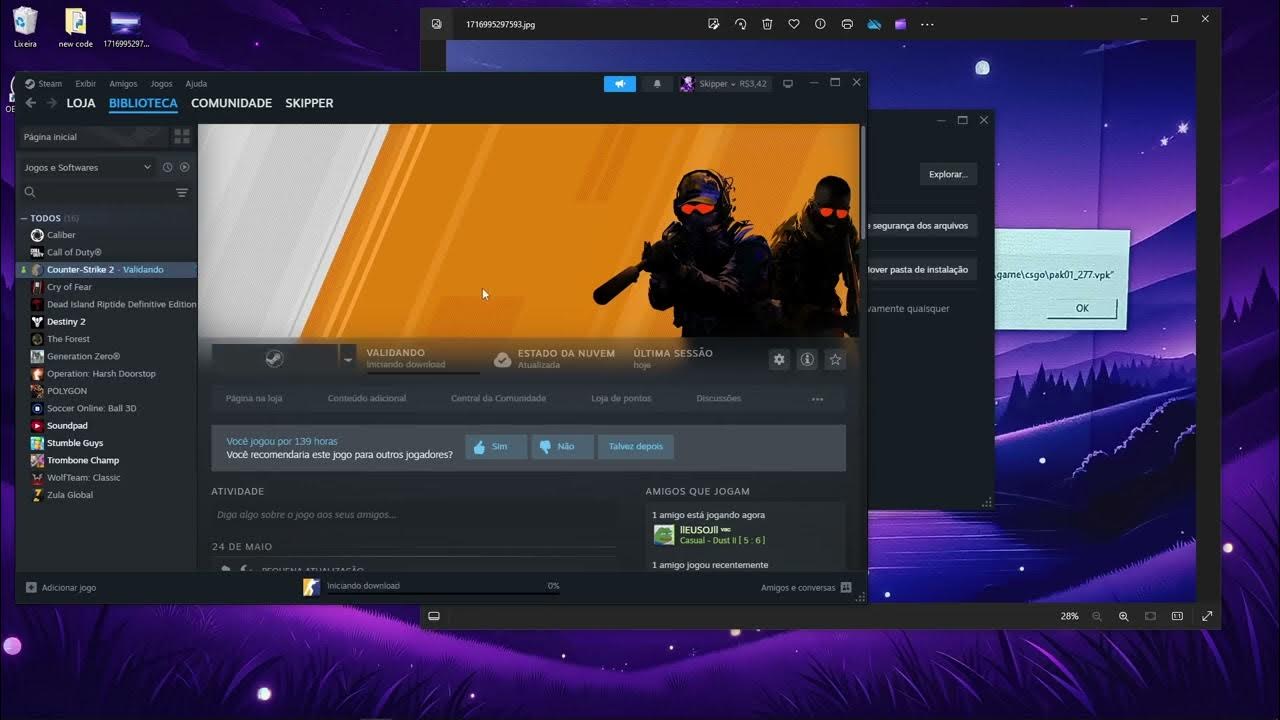Open Ajuda menu
Screen dimensions: 1280x720
[x=196, y=84]
